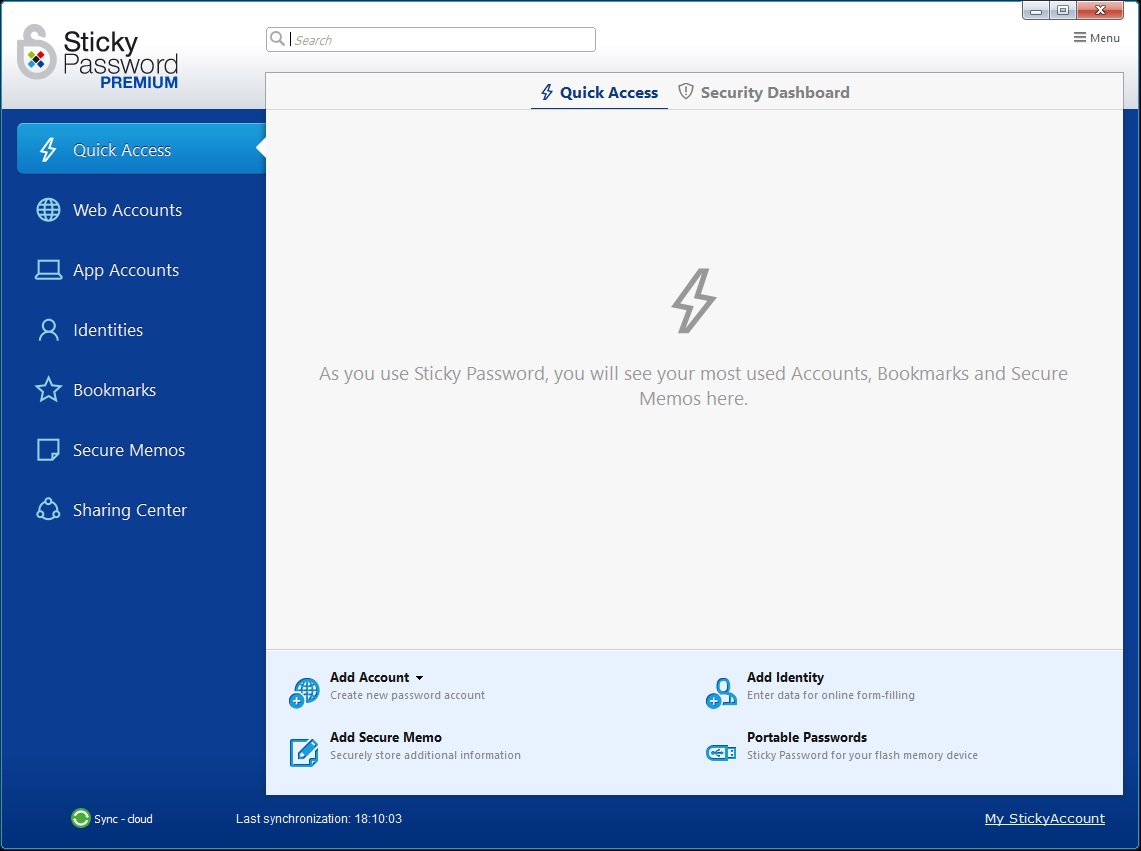Click the lightning bolt icon in the sidebar
The image size is (1141, 851).
click(48, 149)
